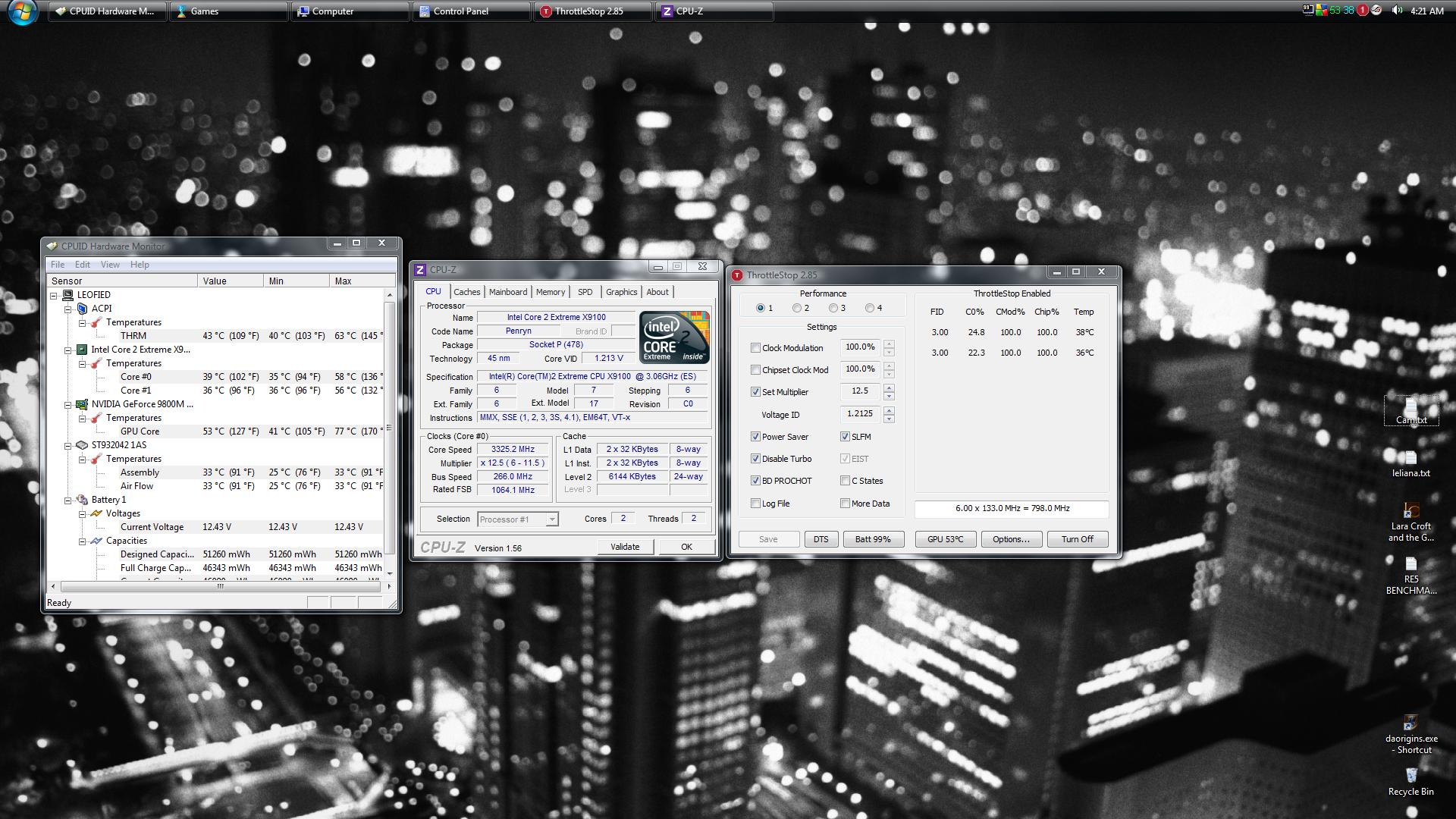Switch to the Caches tab in CPU-Z
The height and width of the screenshot is (819, 1456).
point(467,292)
